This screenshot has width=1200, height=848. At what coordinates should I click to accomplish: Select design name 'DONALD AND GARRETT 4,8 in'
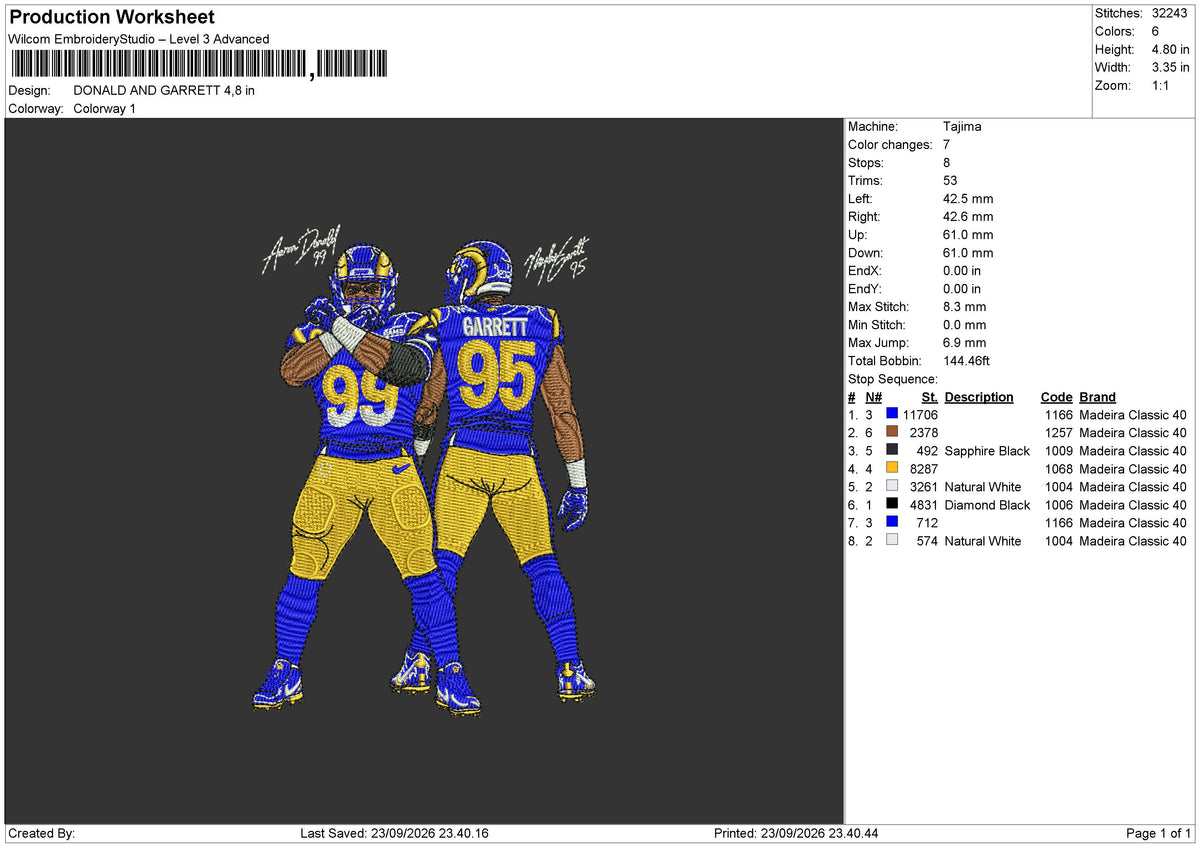click(x=164, y=90)
